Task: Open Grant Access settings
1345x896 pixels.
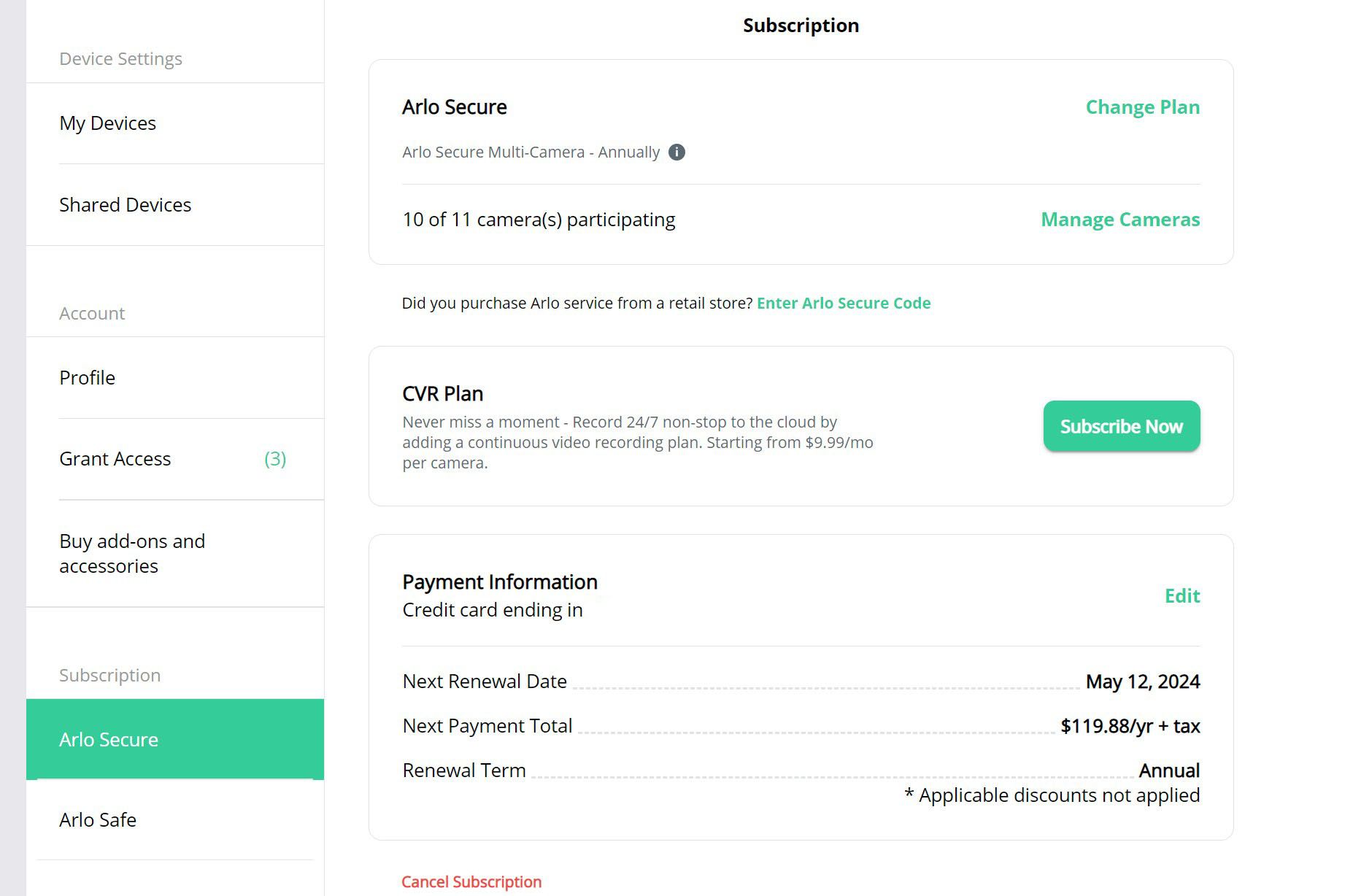Action: [115, 459]
